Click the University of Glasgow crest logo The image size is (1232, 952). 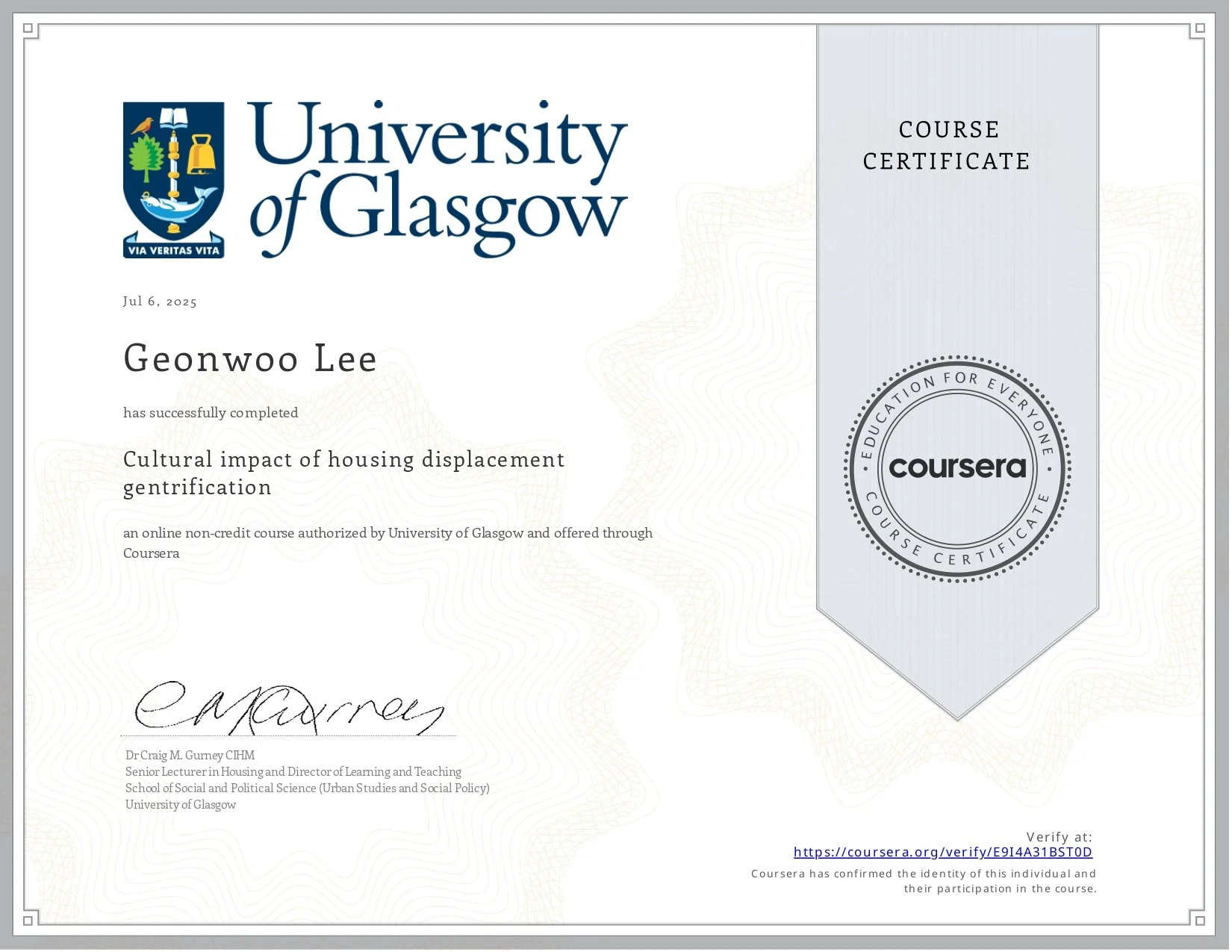[174, 180]
